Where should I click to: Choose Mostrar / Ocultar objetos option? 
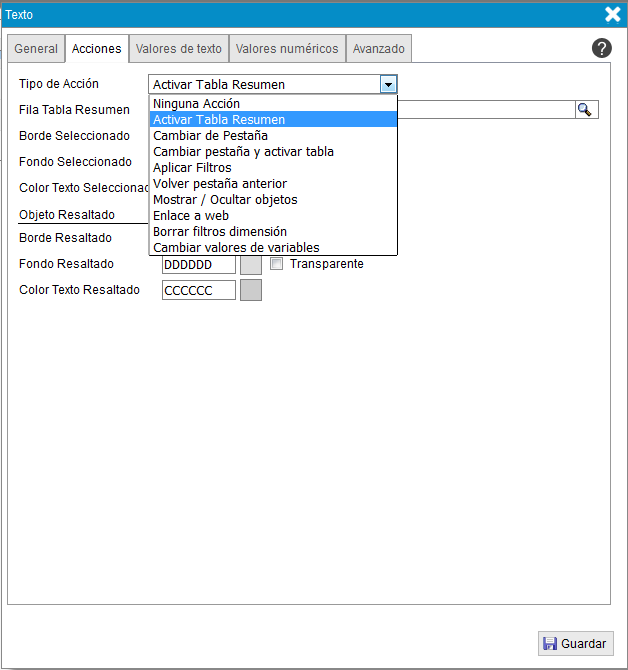225,199
